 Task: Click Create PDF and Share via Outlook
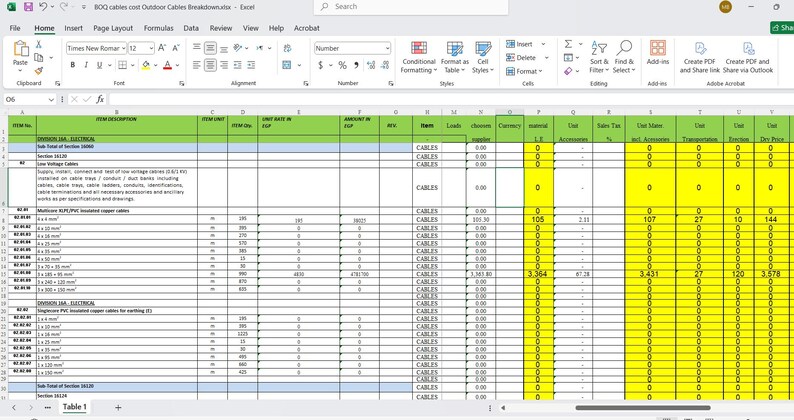[x=748, y=57]
